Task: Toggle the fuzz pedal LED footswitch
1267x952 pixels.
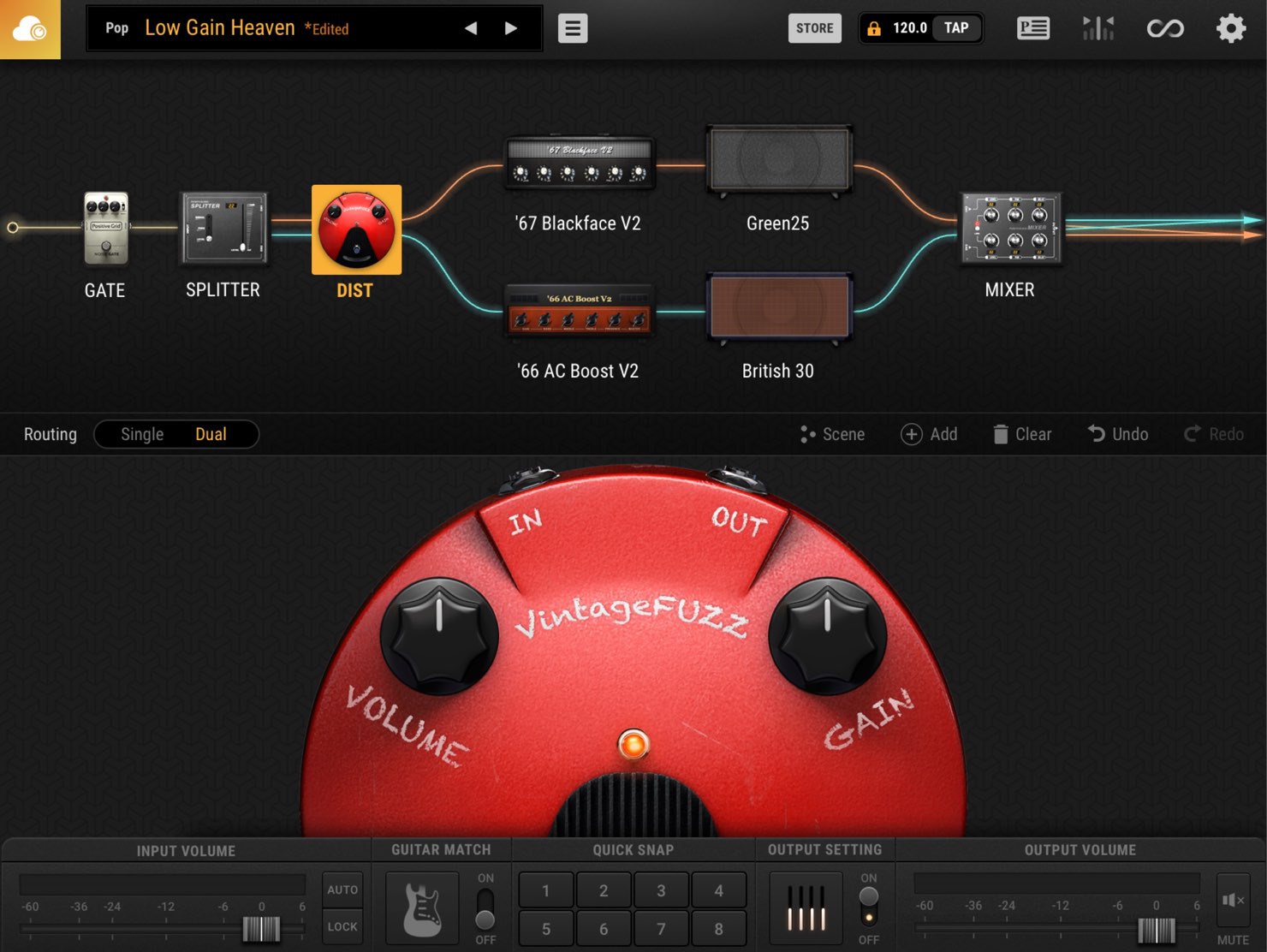Action: [x=633, y=744]
